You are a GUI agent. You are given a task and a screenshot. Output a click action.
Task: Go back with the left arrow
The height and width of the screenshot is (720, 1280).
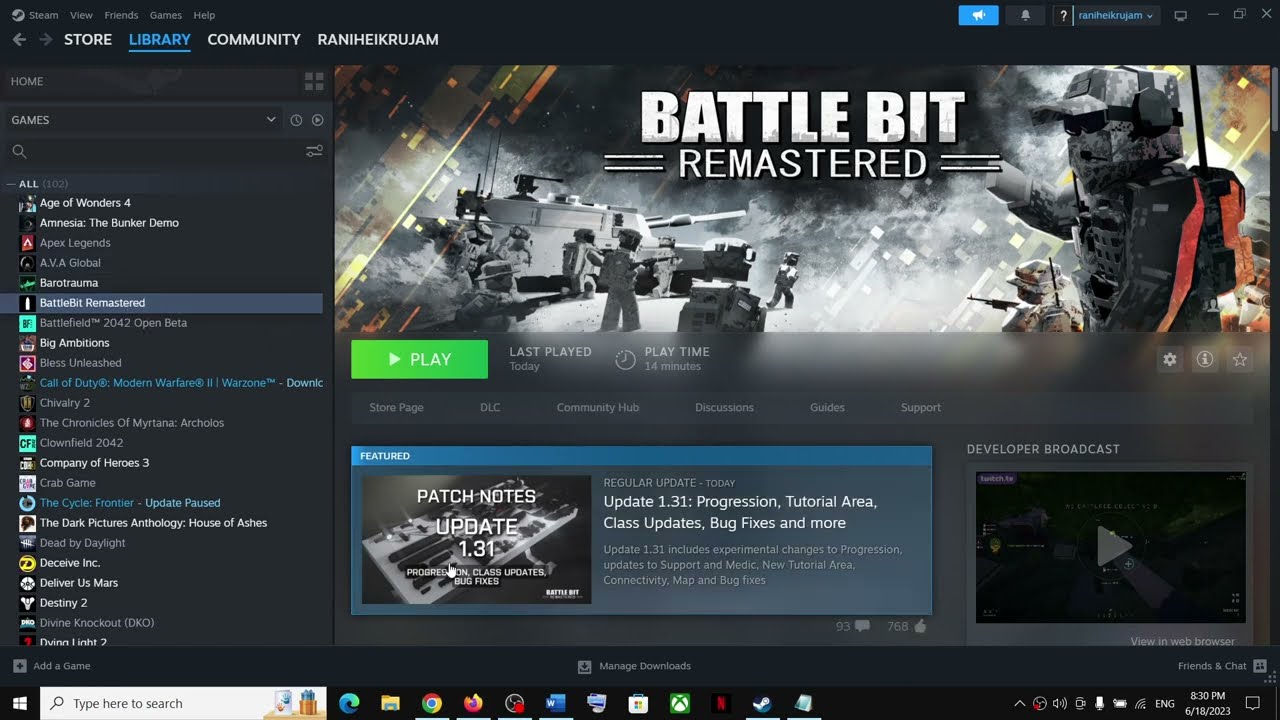19,39
